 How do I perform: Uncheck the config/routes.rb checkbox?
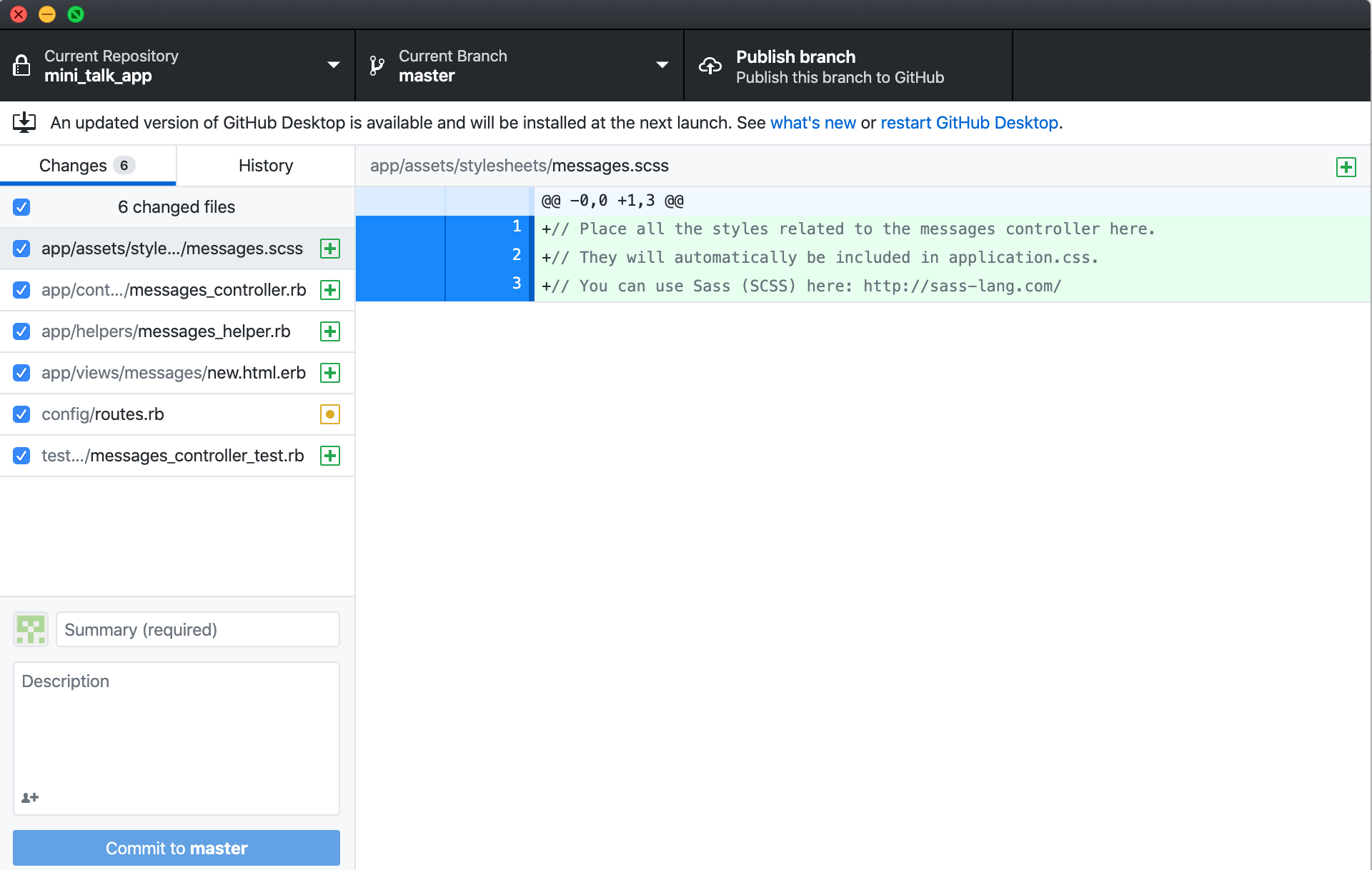[21, 414]
